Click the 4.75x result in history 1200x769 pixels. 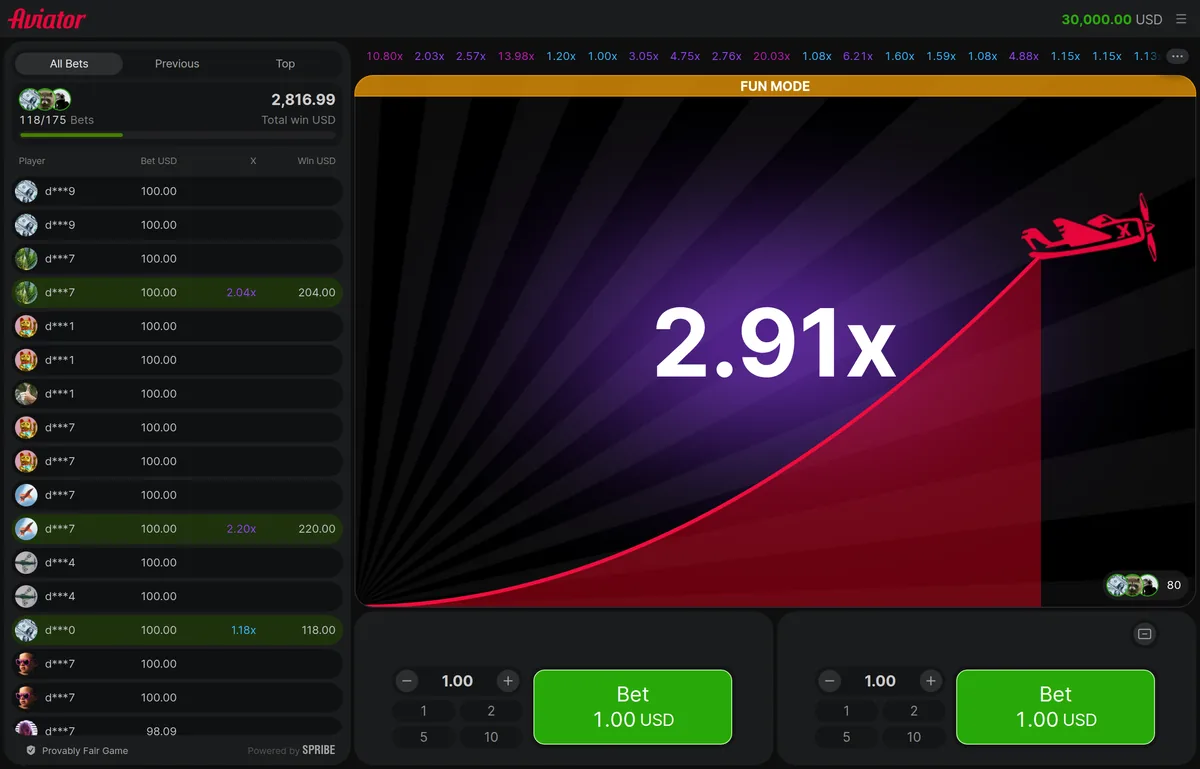pyautogui.click(x=685, y=56)
